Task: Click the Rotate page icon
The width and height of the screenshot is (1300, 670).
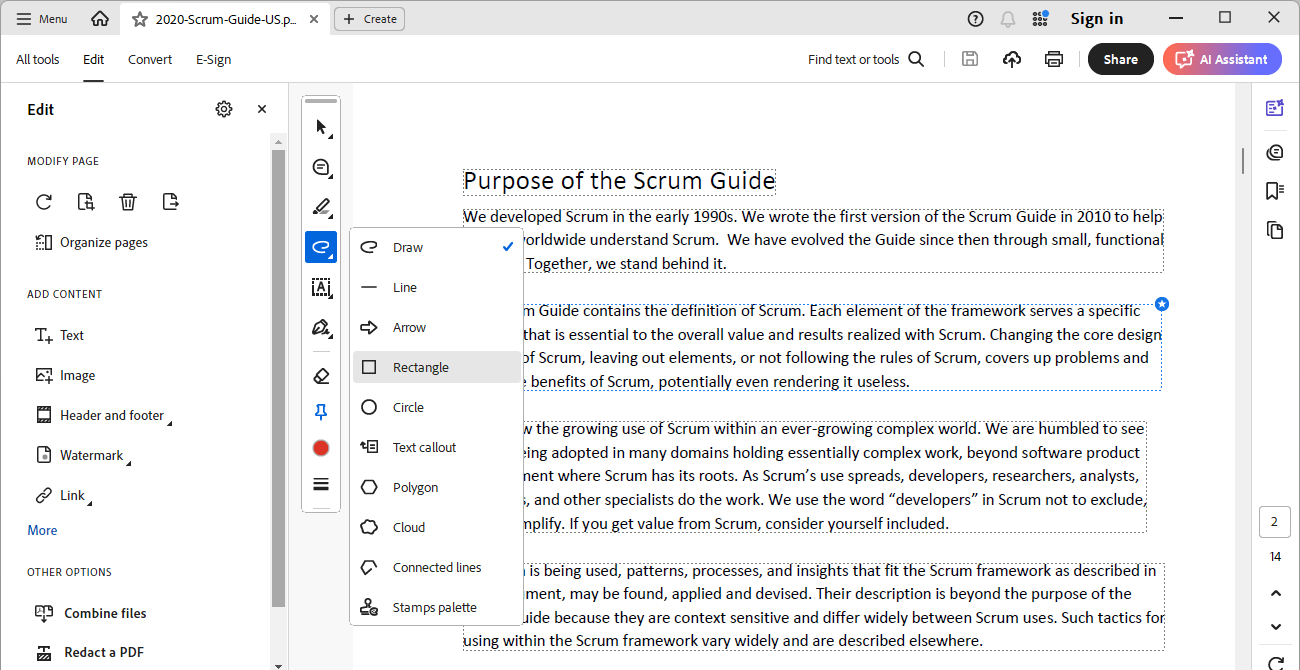Action: (x=44, y=202)
